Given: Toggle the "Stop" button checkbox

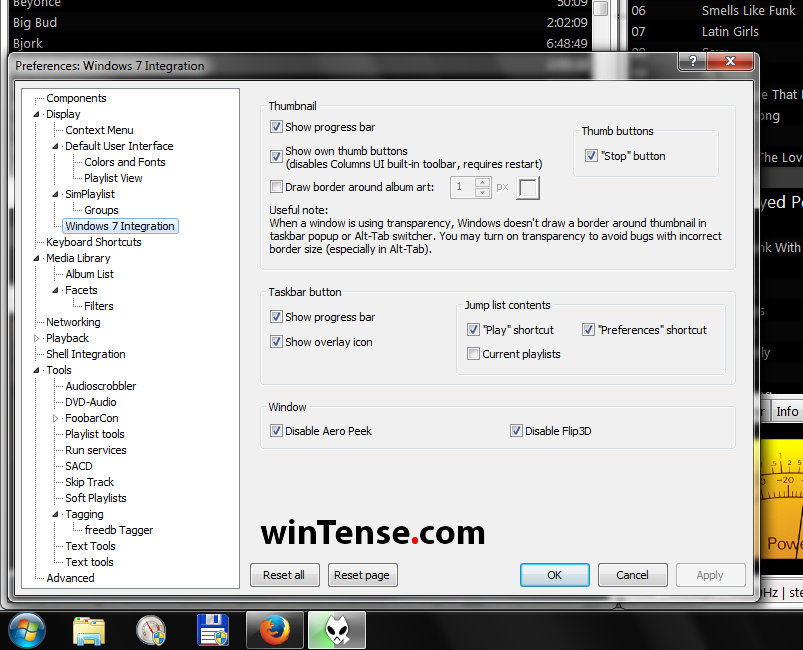Looking at the screenshot, I should pyautogui.click(x=591, y=155).
